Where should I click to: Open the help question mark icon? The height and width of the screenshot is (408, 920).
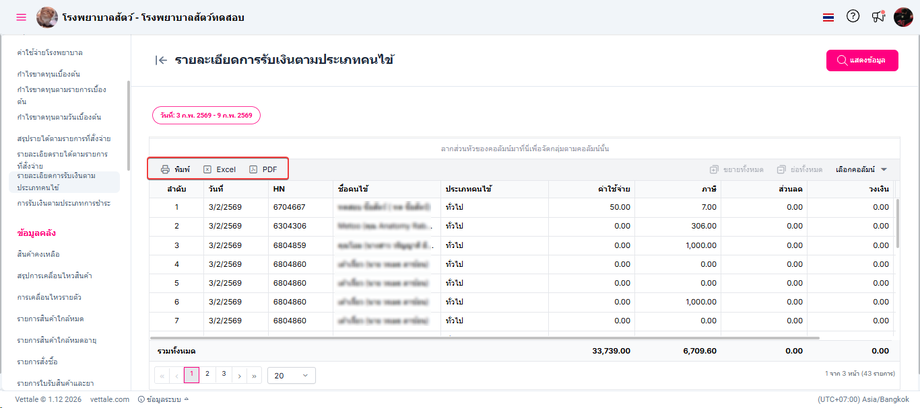tap(853, 17)
